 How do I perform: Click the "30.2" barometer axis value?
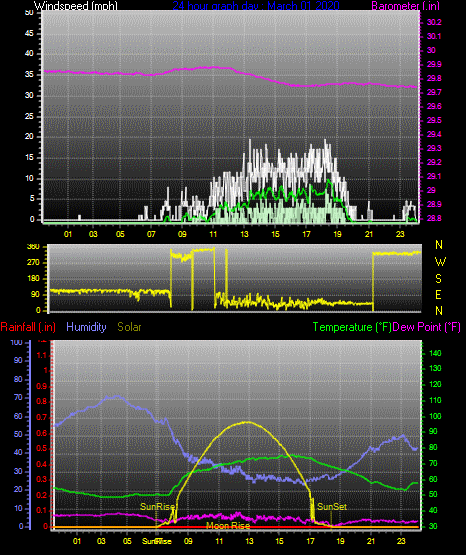[434, 22]
